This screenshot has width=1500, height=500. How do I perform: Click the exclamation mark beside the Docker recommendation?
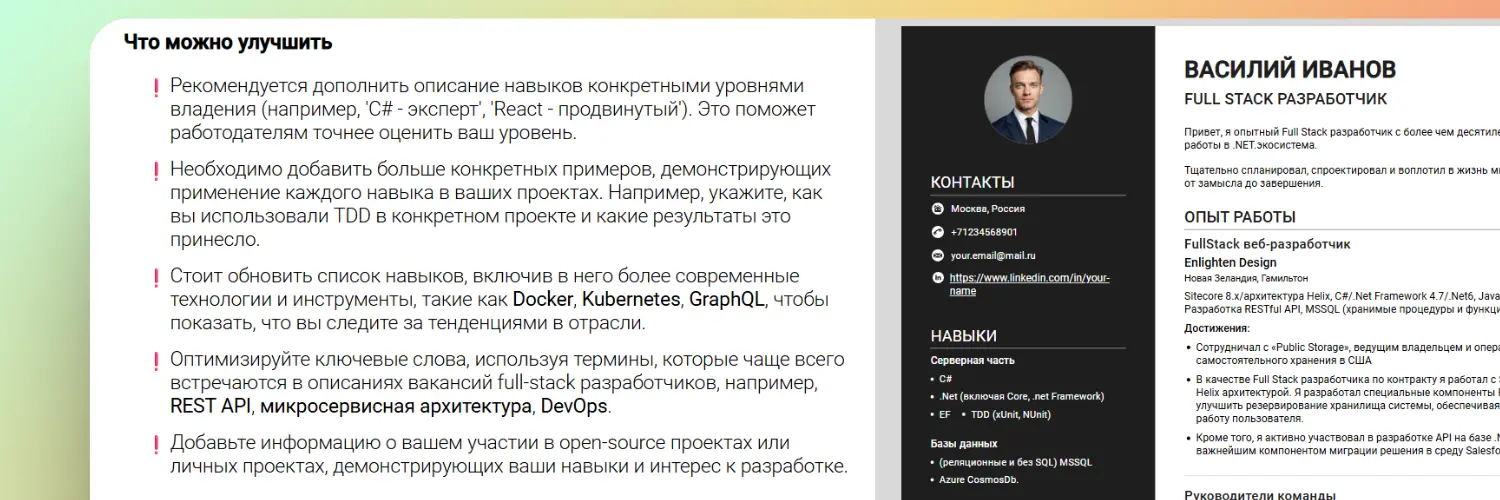(x=156, y=278)
